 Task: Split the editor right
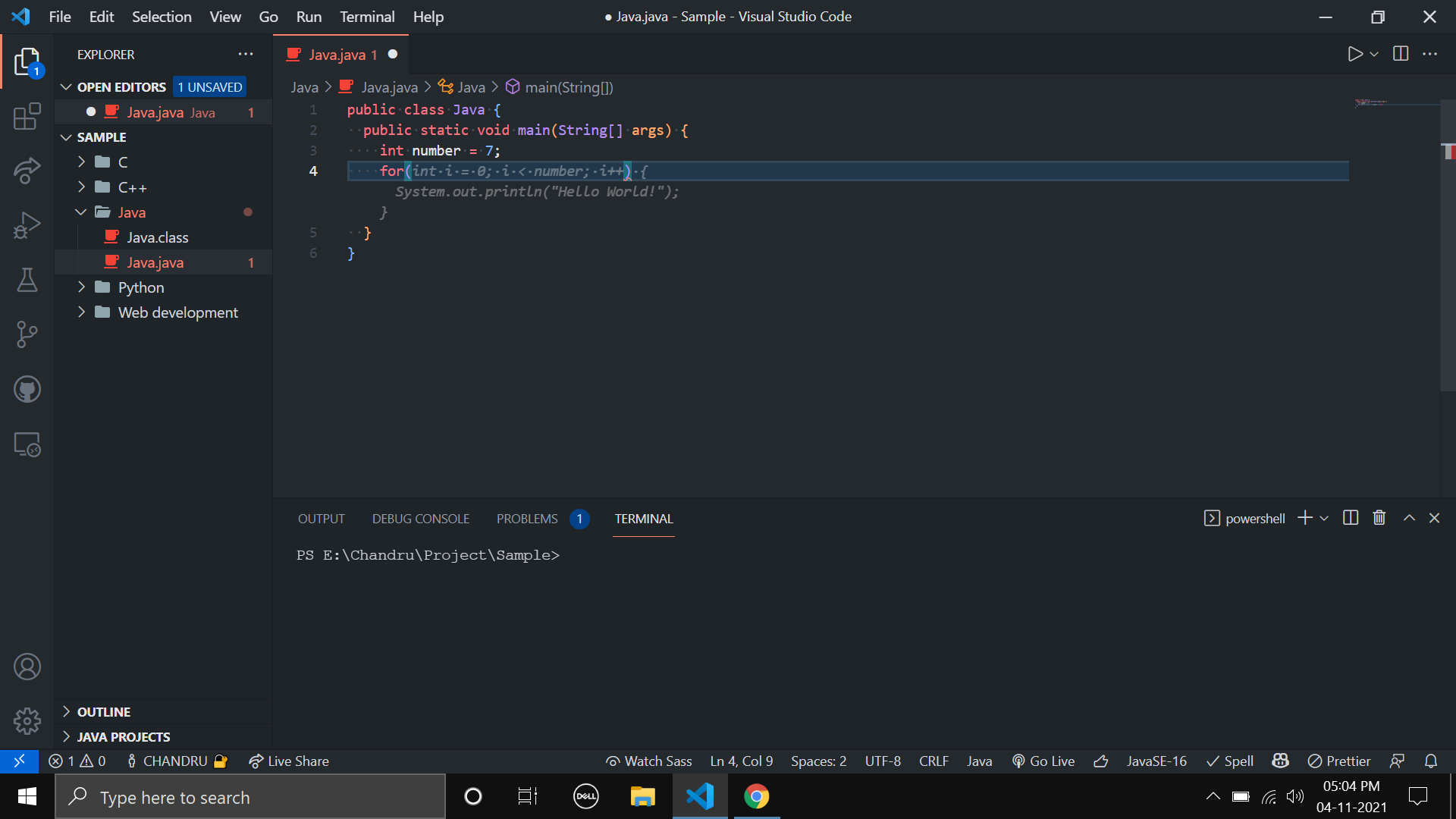coord(1401,54)
